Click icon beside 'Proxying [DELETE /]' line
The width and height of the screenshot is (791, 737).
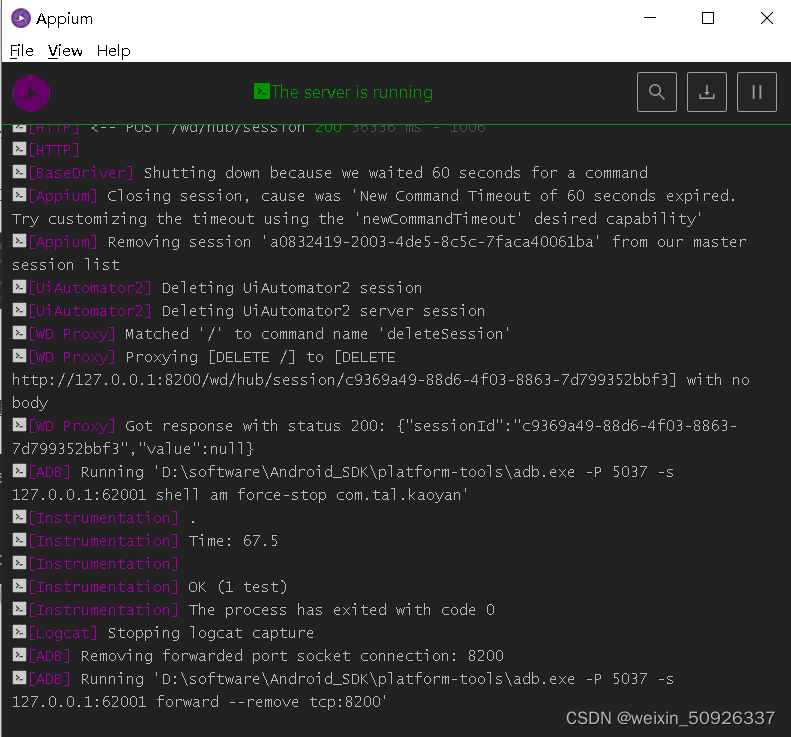click(x=19, y=356)
